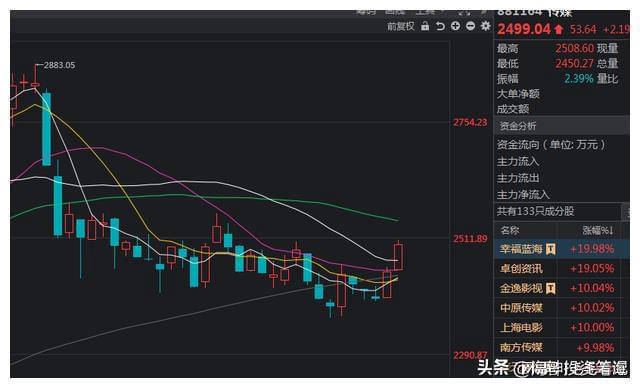Open the 前复权 adjustment dropdown
The height and width of the screenshot is (388, 640).
click(400, 27)
